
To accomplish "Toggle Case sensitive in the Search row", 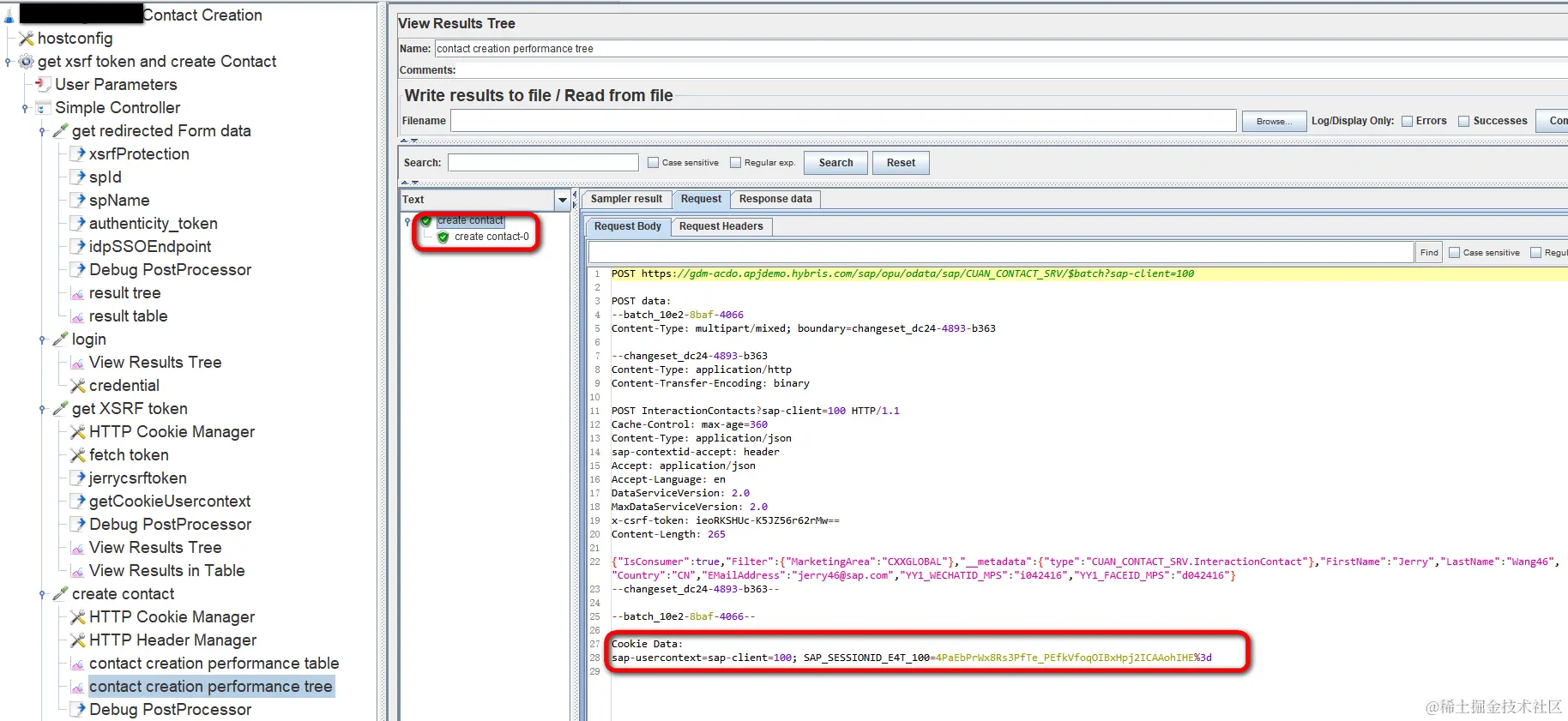I will coord(654,162).
